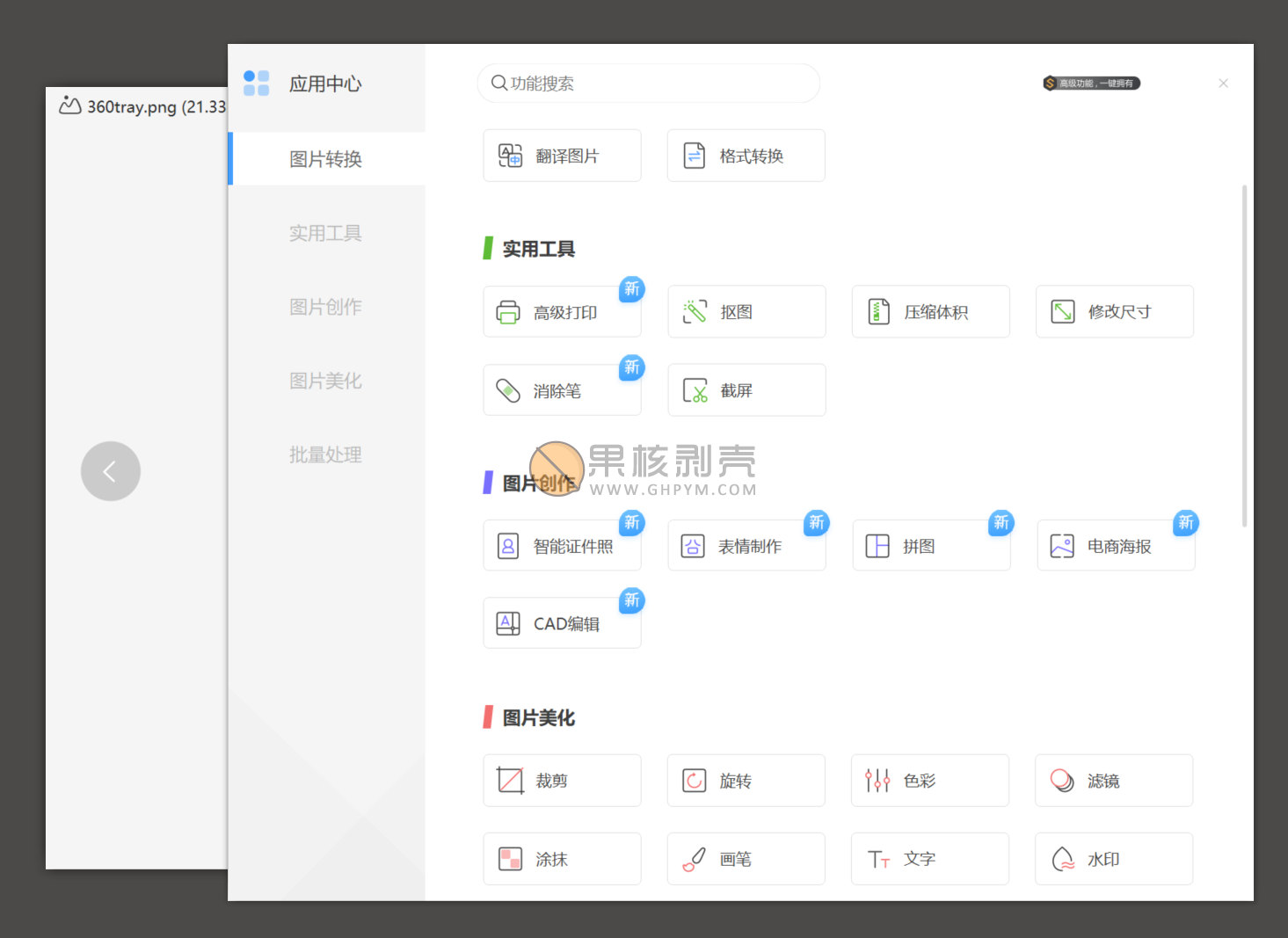Launch 高级打印 printer tool

tap(562, 312)
